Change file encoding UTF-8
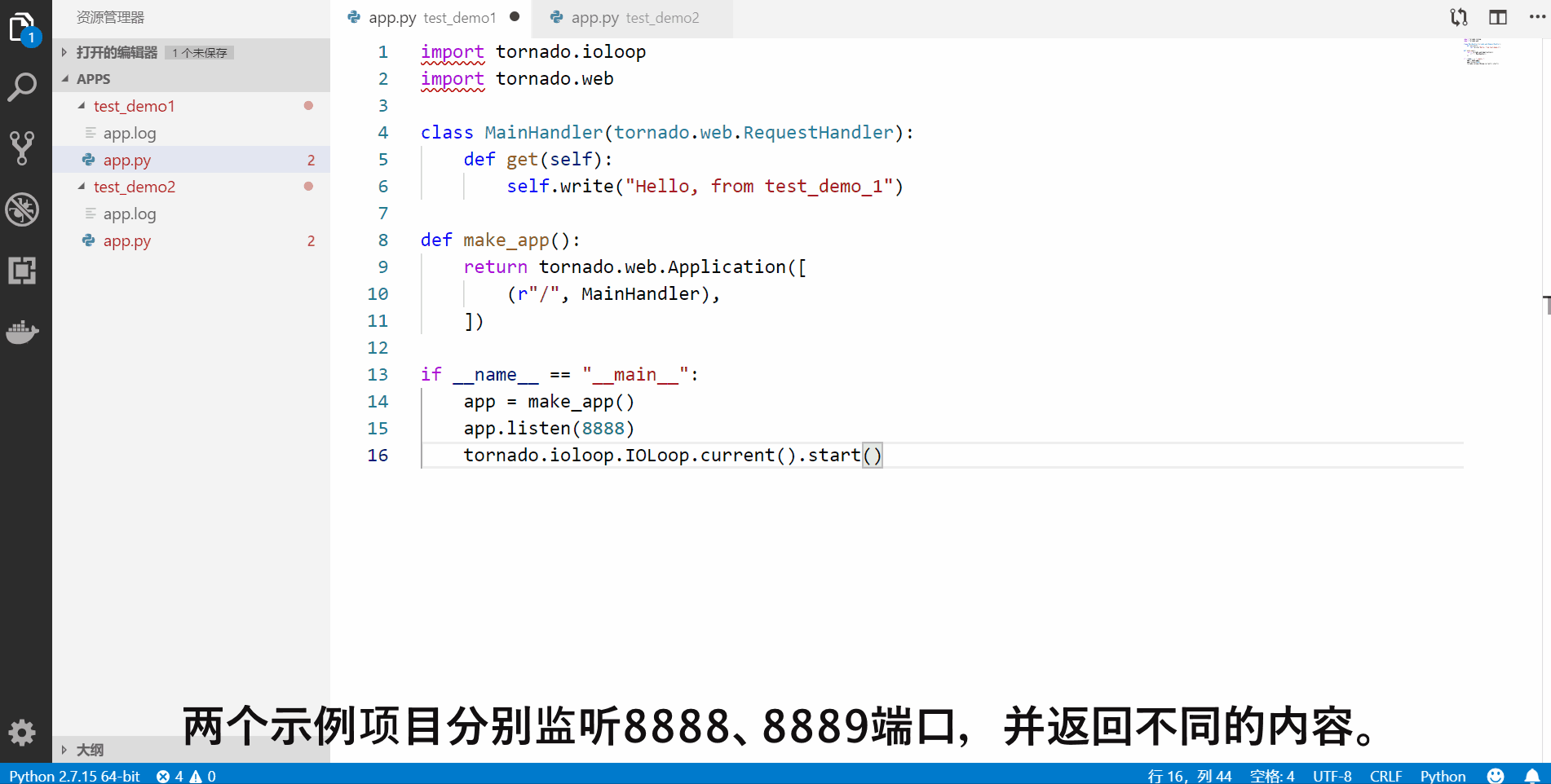This screenshot has height=784, width=1551. pos(1332,776)
